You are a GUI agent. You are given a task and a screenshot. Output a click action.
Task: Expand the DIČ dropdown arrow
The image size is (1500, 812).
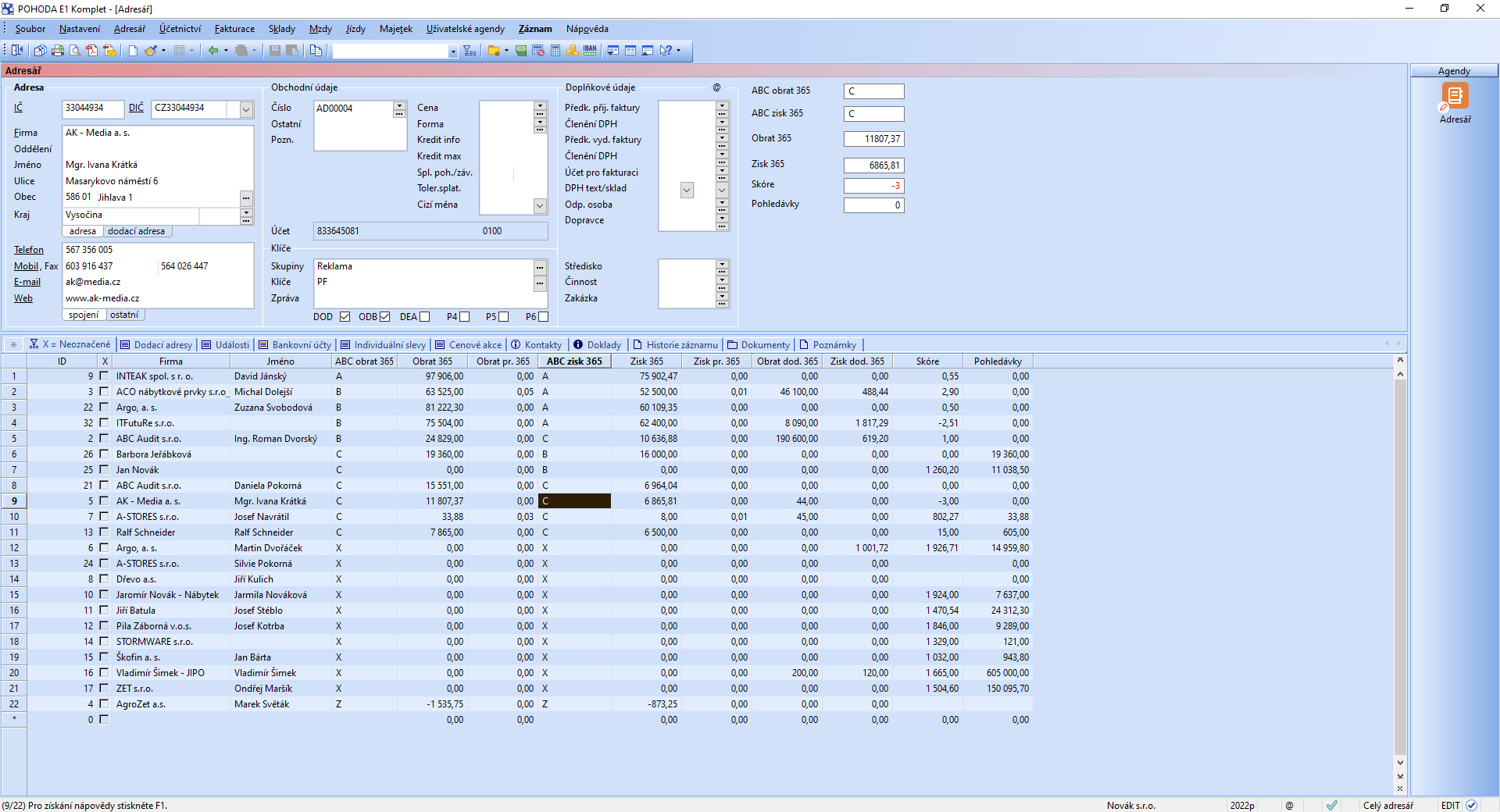246,109
